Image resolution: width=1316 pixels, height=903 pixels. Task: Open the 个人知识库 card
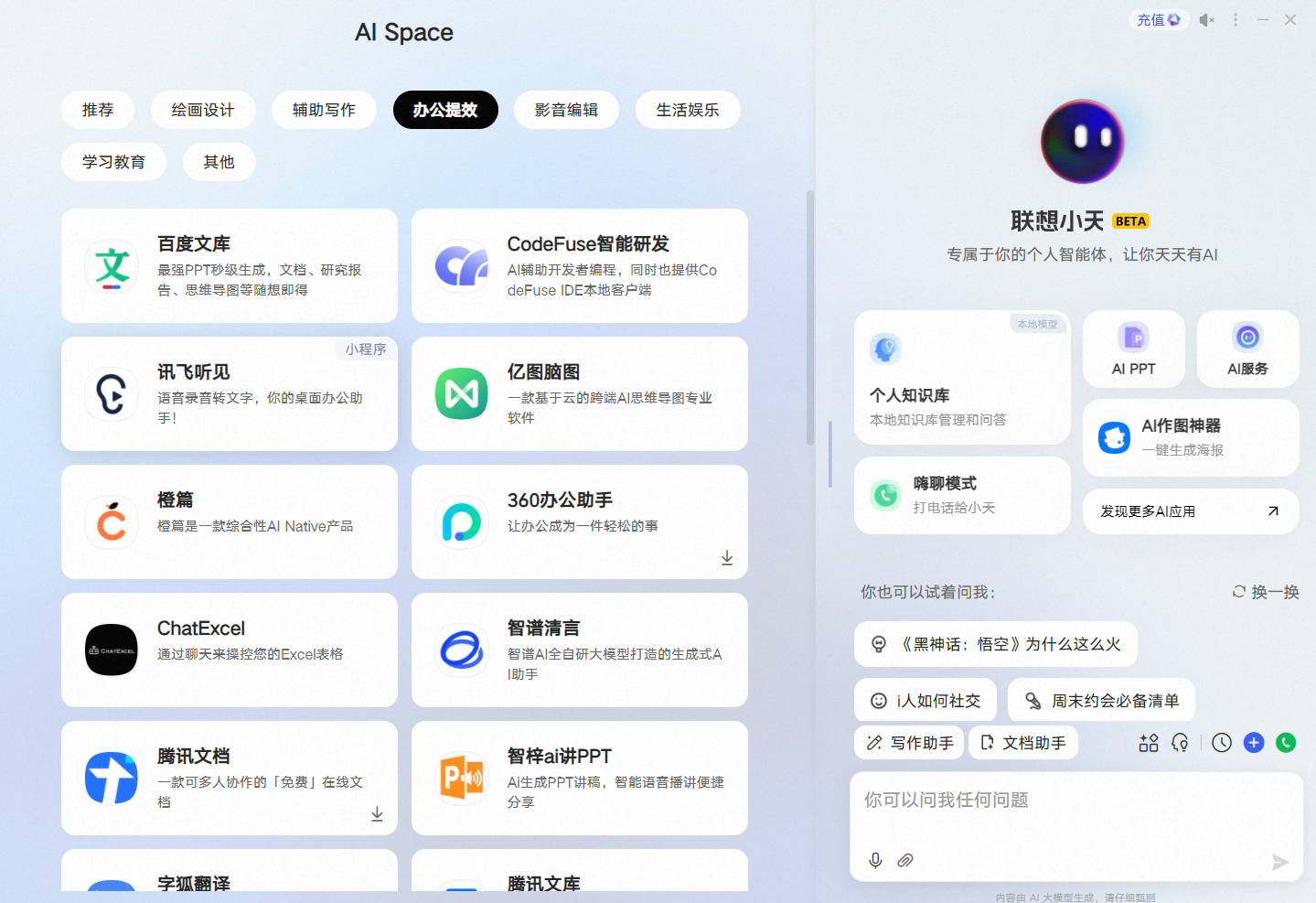[962, 378]
